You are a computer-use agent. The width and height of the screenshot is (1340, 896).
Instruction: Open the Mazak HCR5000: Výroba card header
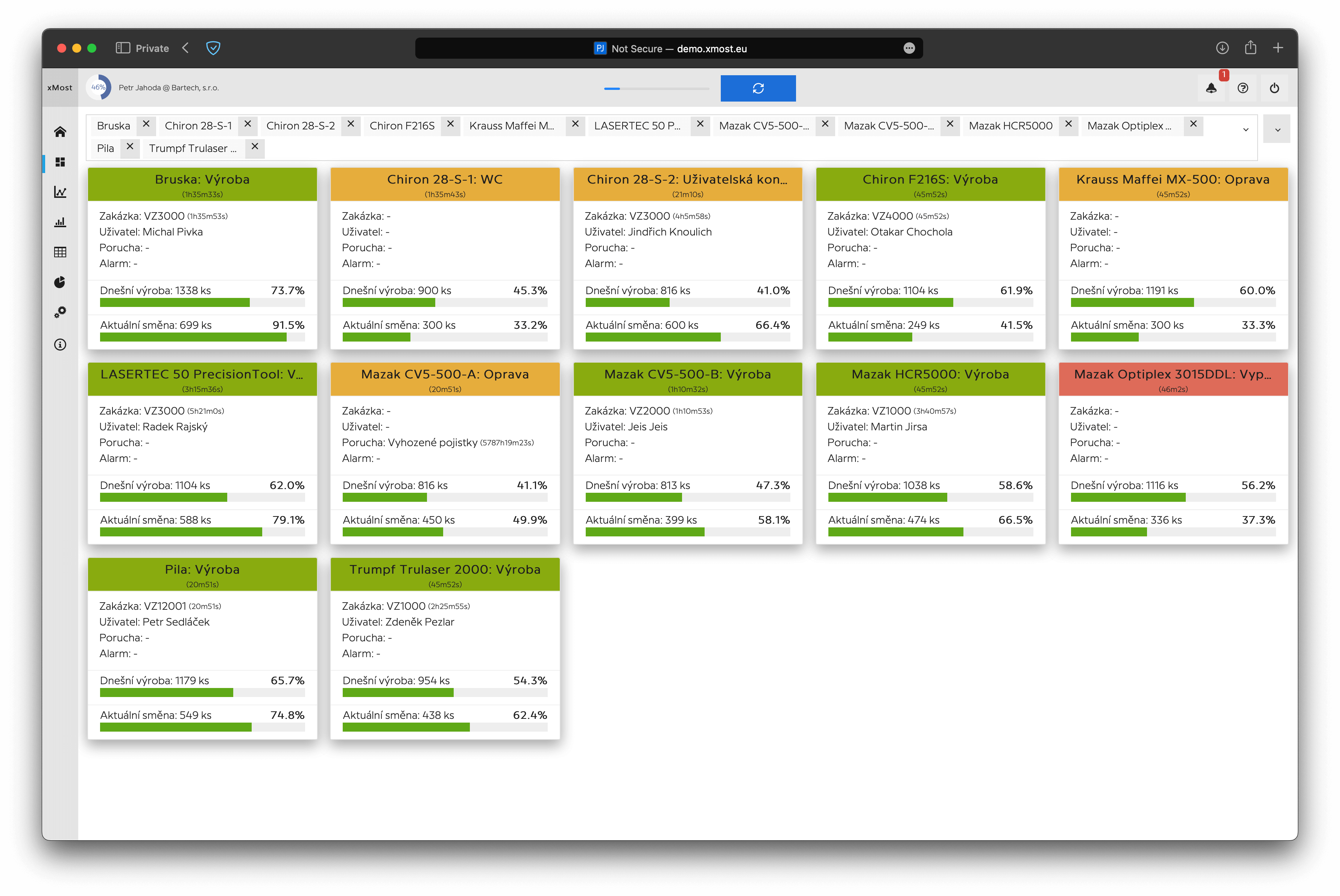coord(931,379)
